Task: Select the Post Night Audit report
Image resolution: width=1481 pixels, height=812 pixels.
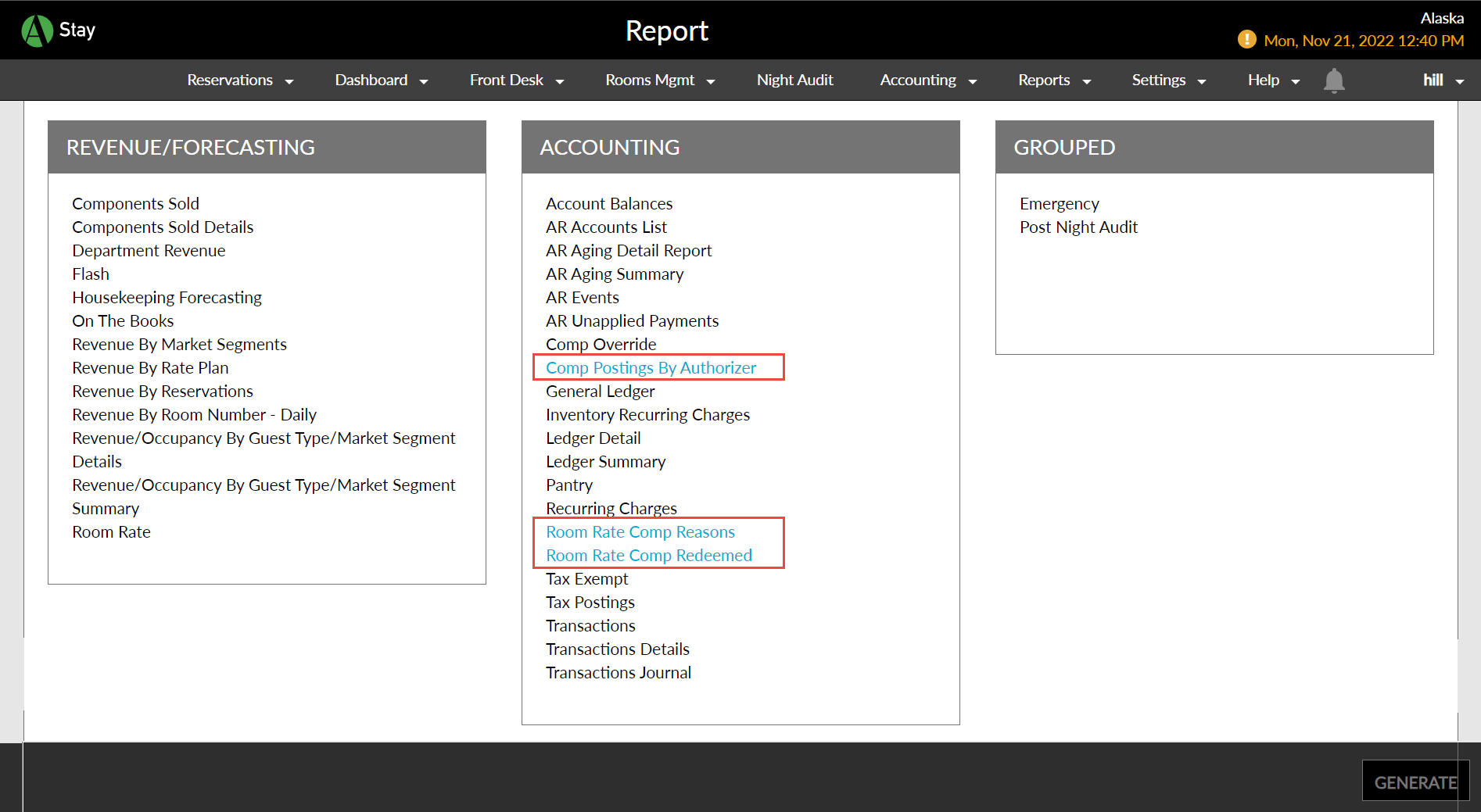Action: coord(1079,227)
